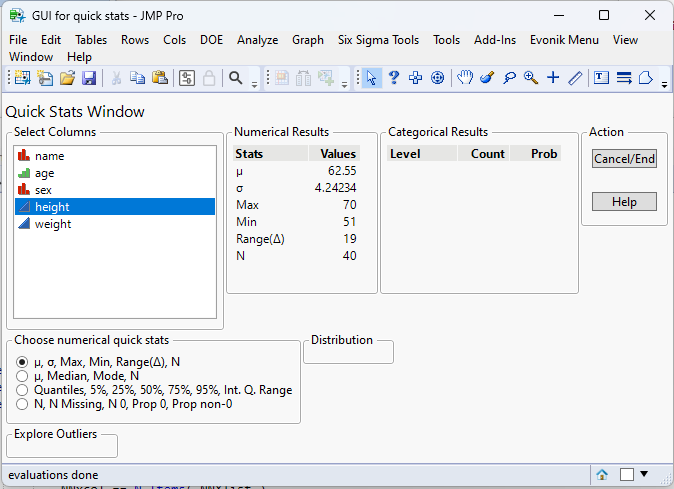Click the Save floppy disk icon

(x=89, y=78)
